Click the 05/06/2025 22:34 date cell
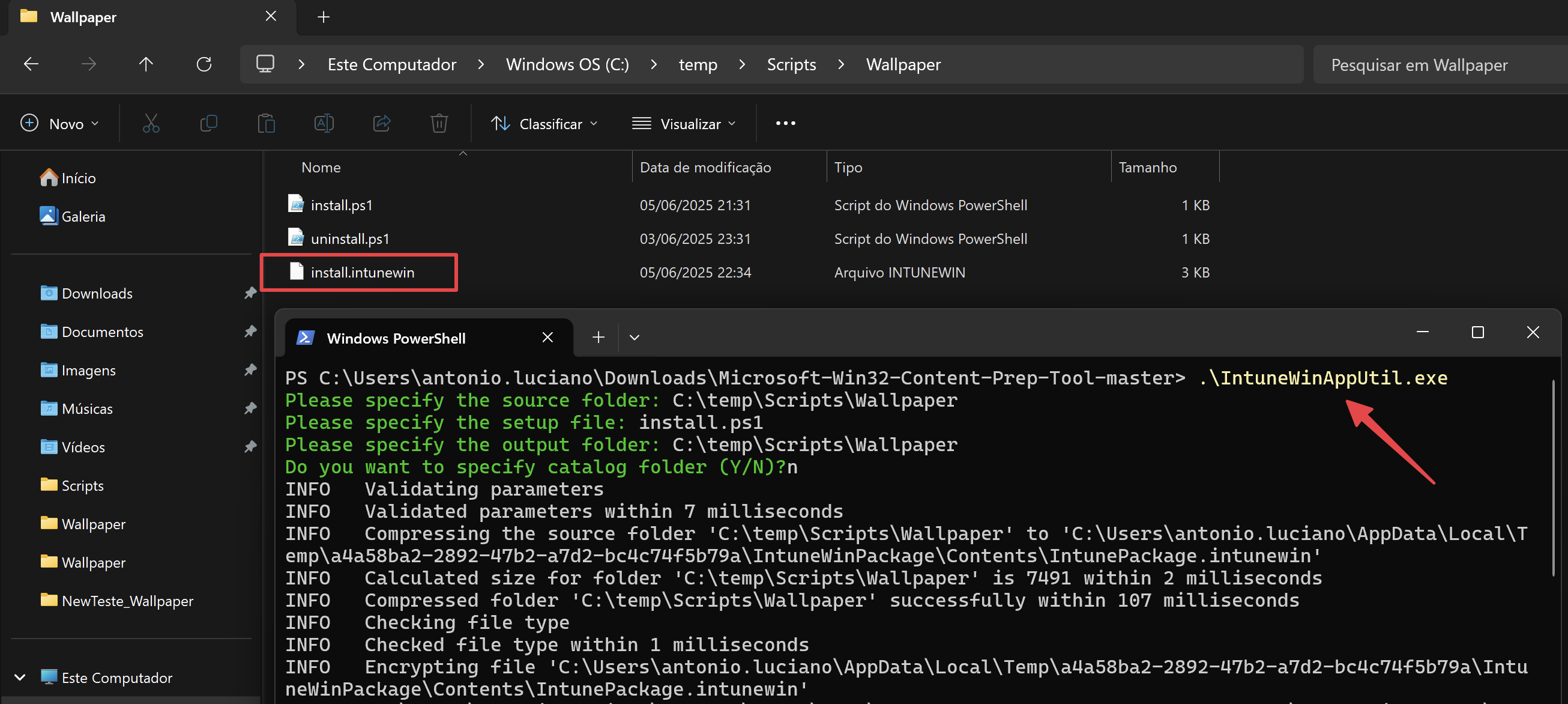Screen dimensions: 1568x704 pyautogui.click(x=695, y=272)
